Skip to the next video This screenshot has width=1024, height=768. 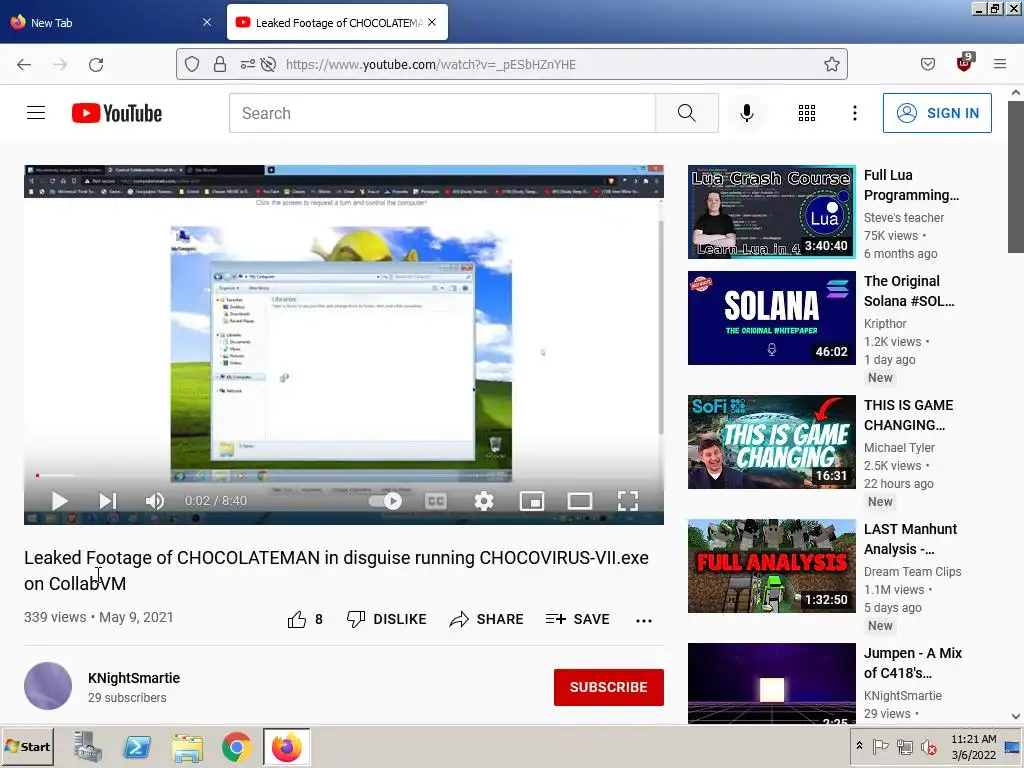108,501
